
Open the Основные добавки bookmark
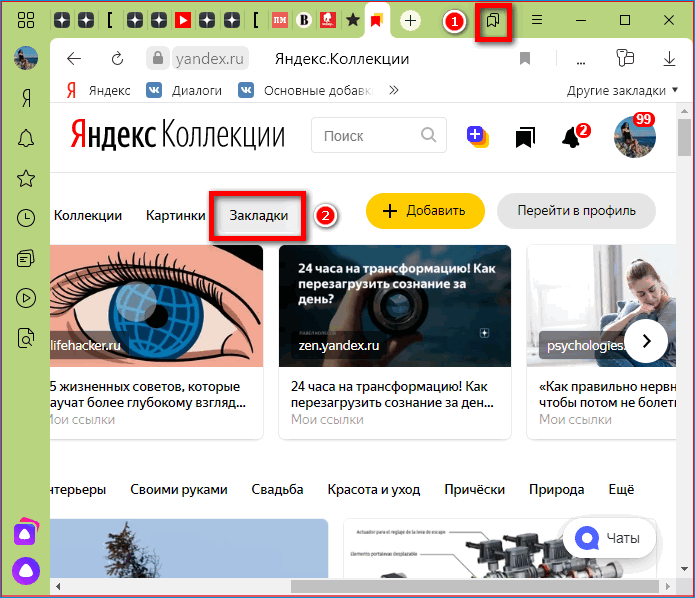click(x=306, y=90)
